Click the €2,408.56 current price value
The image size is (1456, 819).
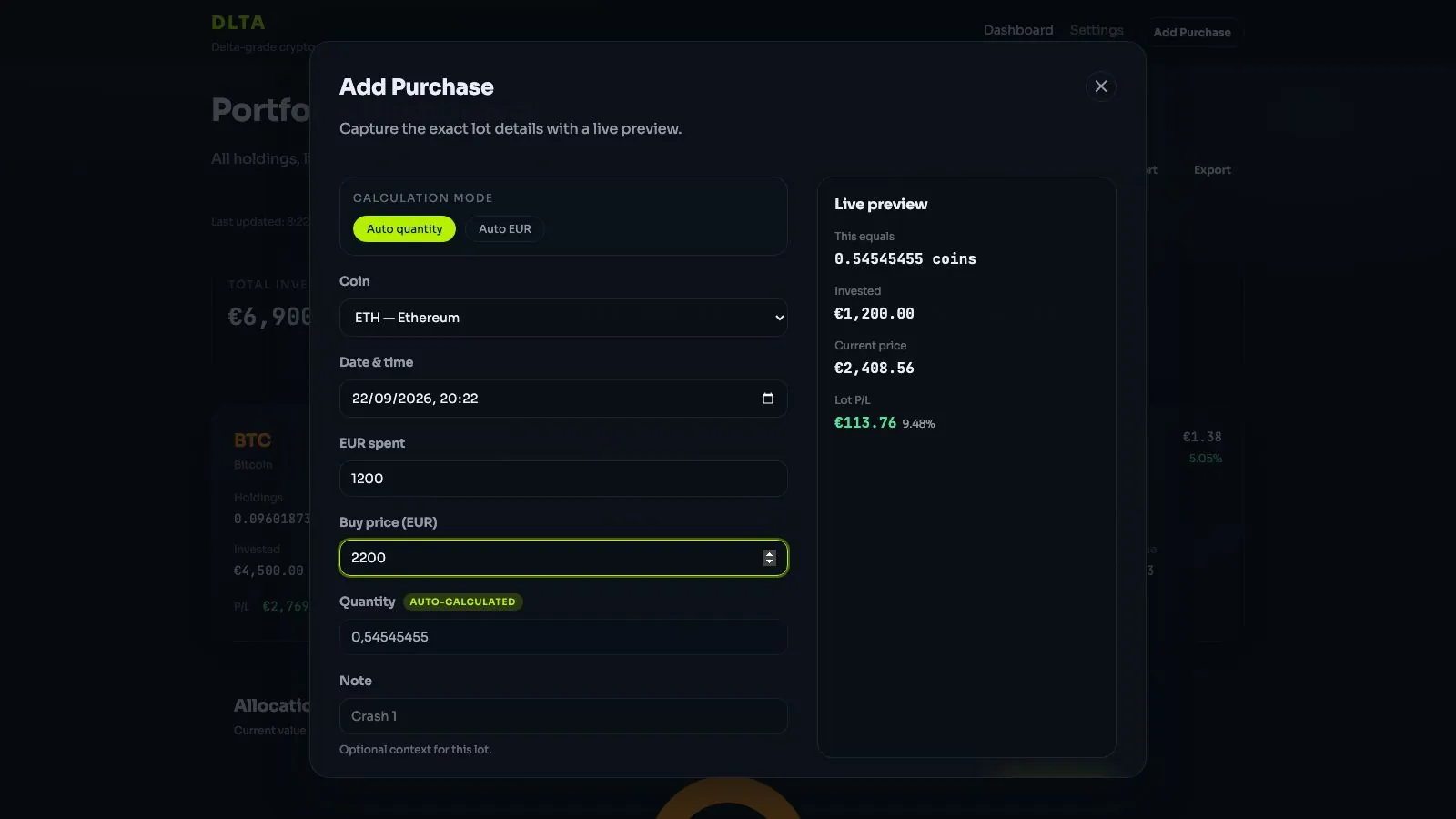click(x=875, y=369)
